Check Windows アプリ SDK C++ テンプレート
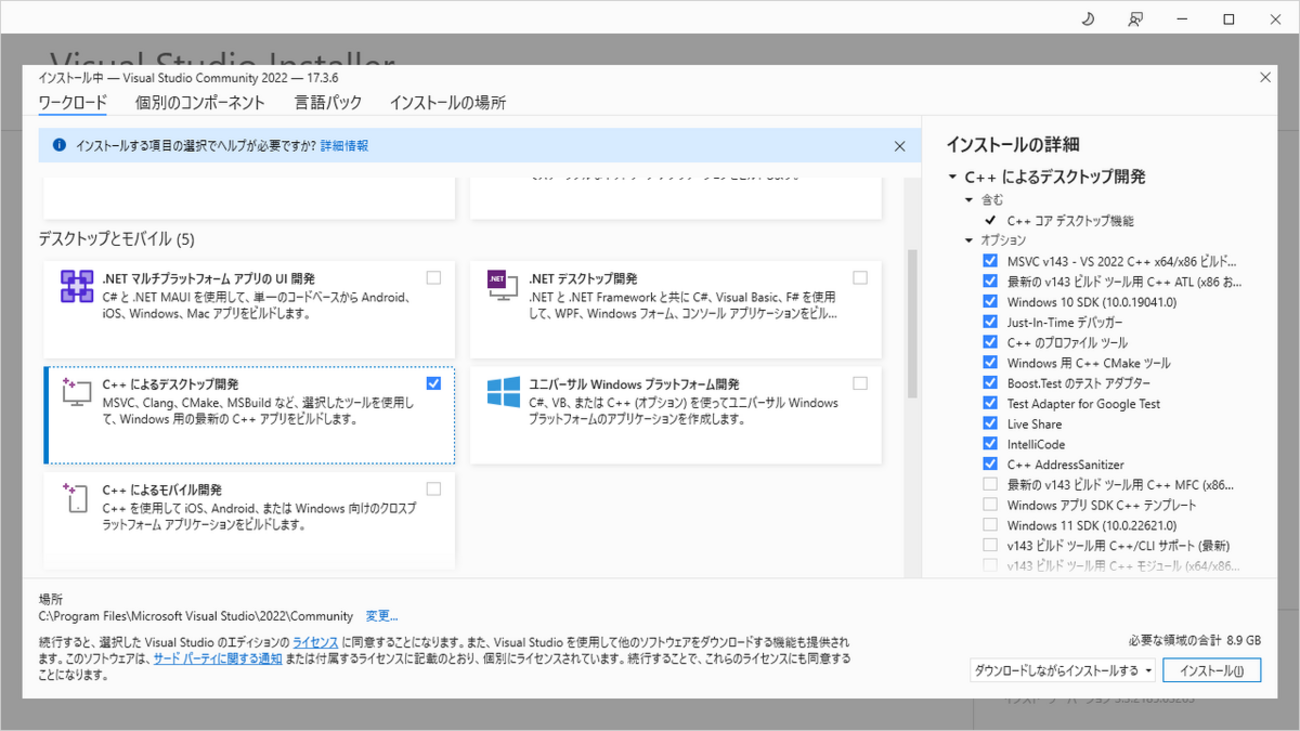 click(990, 505)
